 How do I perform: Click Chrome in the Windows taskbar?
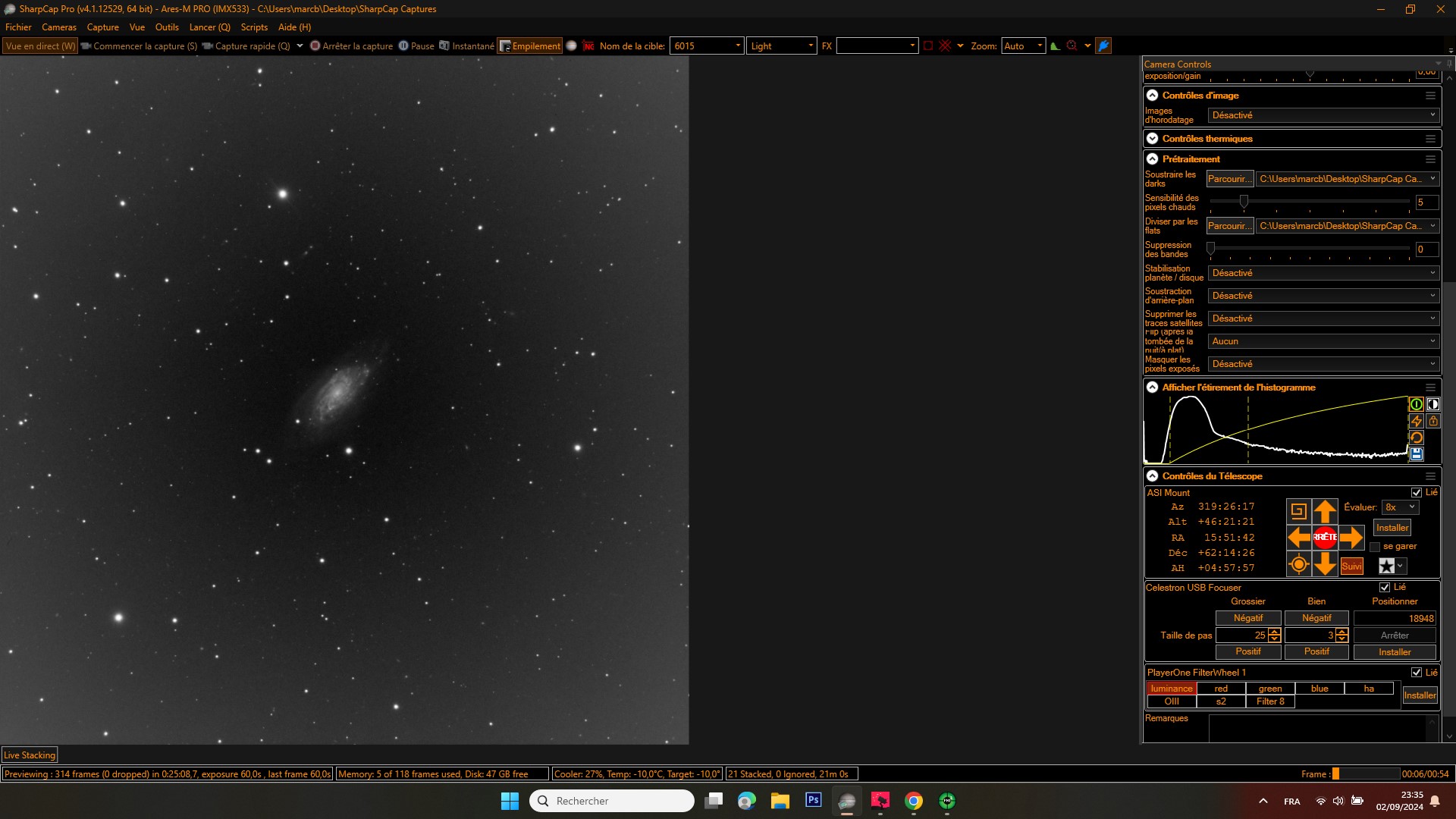pyautogui.click(x=914, y=801)
